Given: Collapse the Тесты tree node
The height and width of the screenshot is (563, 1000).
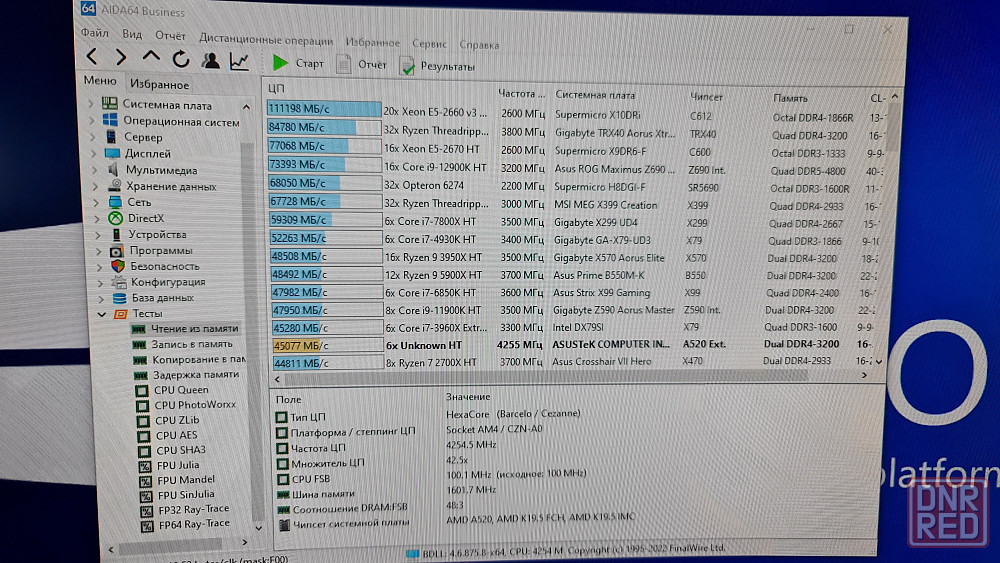Looking at the screenshot, I should 101,313.
